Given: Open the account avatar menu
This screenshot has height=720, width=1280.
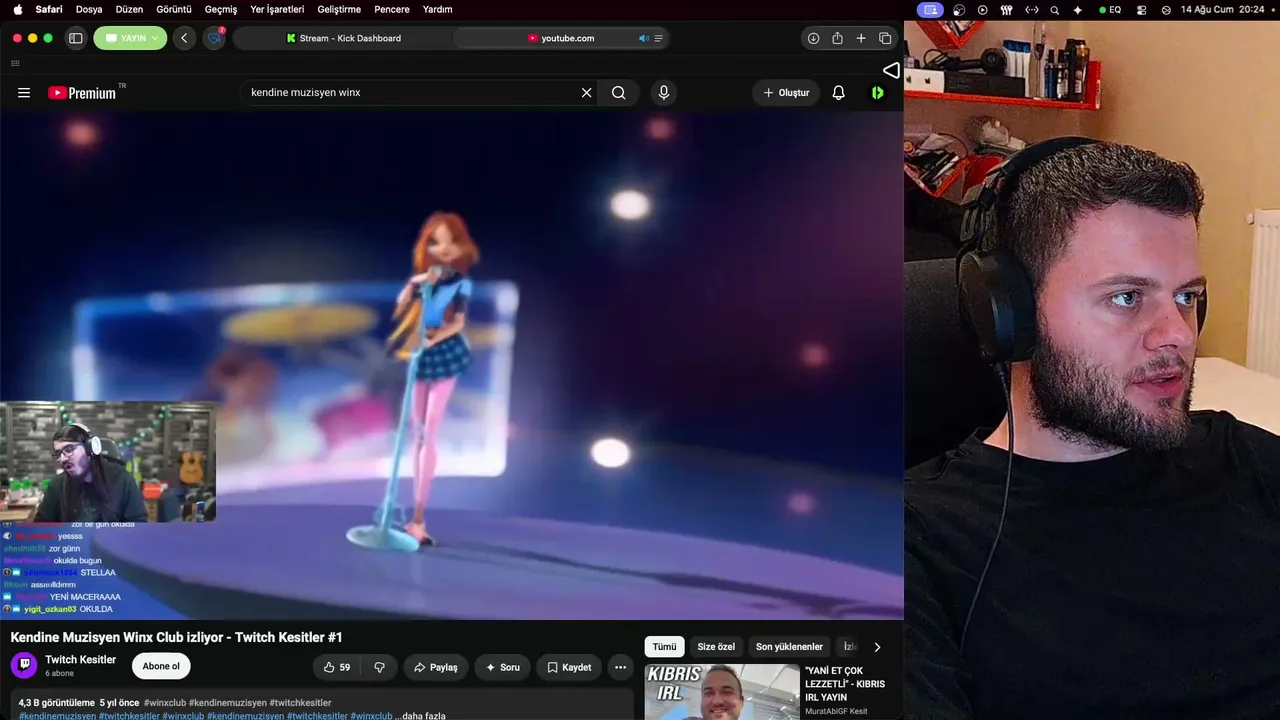Looking at the screenshot, I should click(878, 93).
